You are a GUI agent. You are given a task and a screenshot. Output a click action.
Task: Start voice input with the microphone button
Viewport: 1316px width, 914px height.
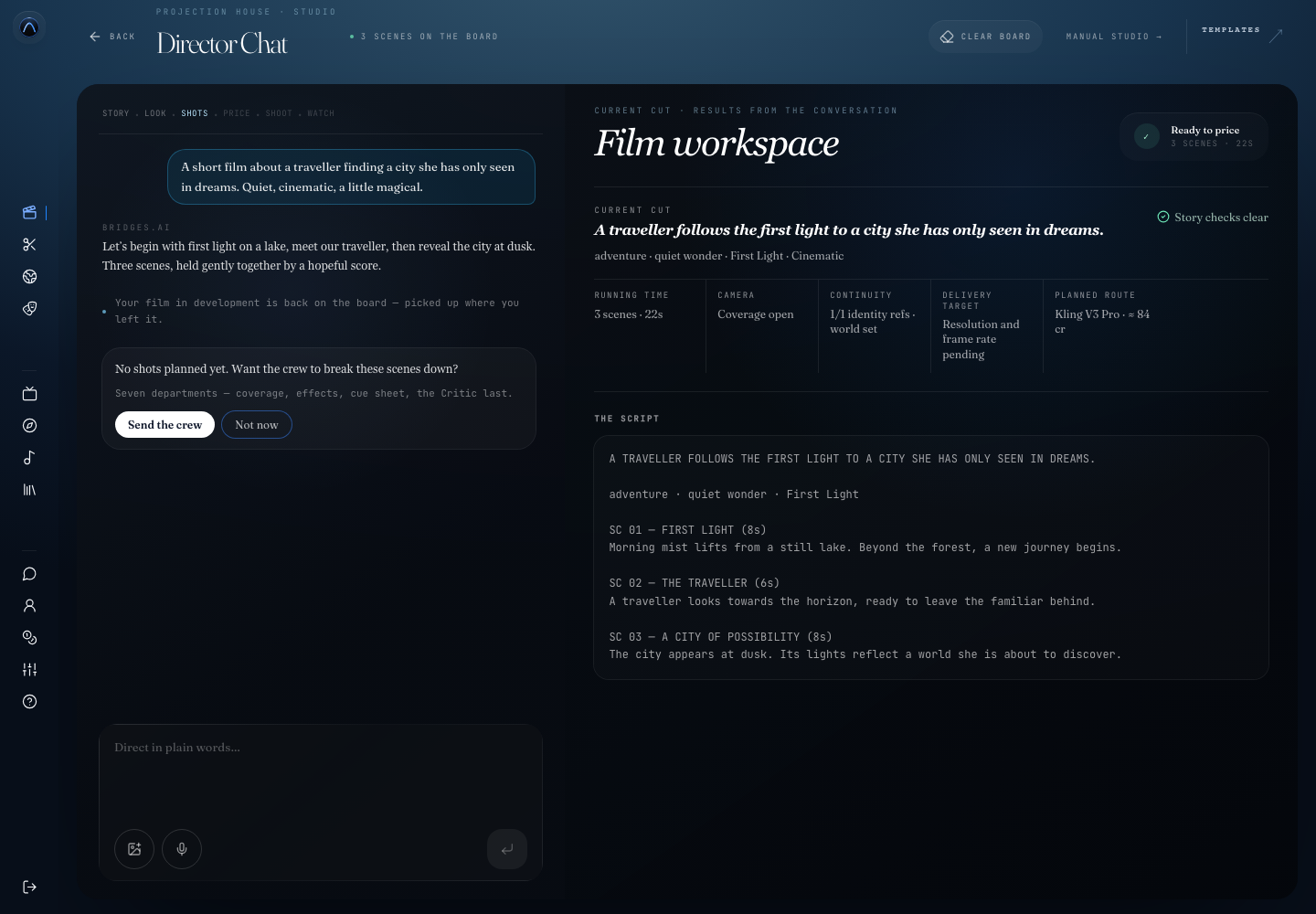[182, 849]
